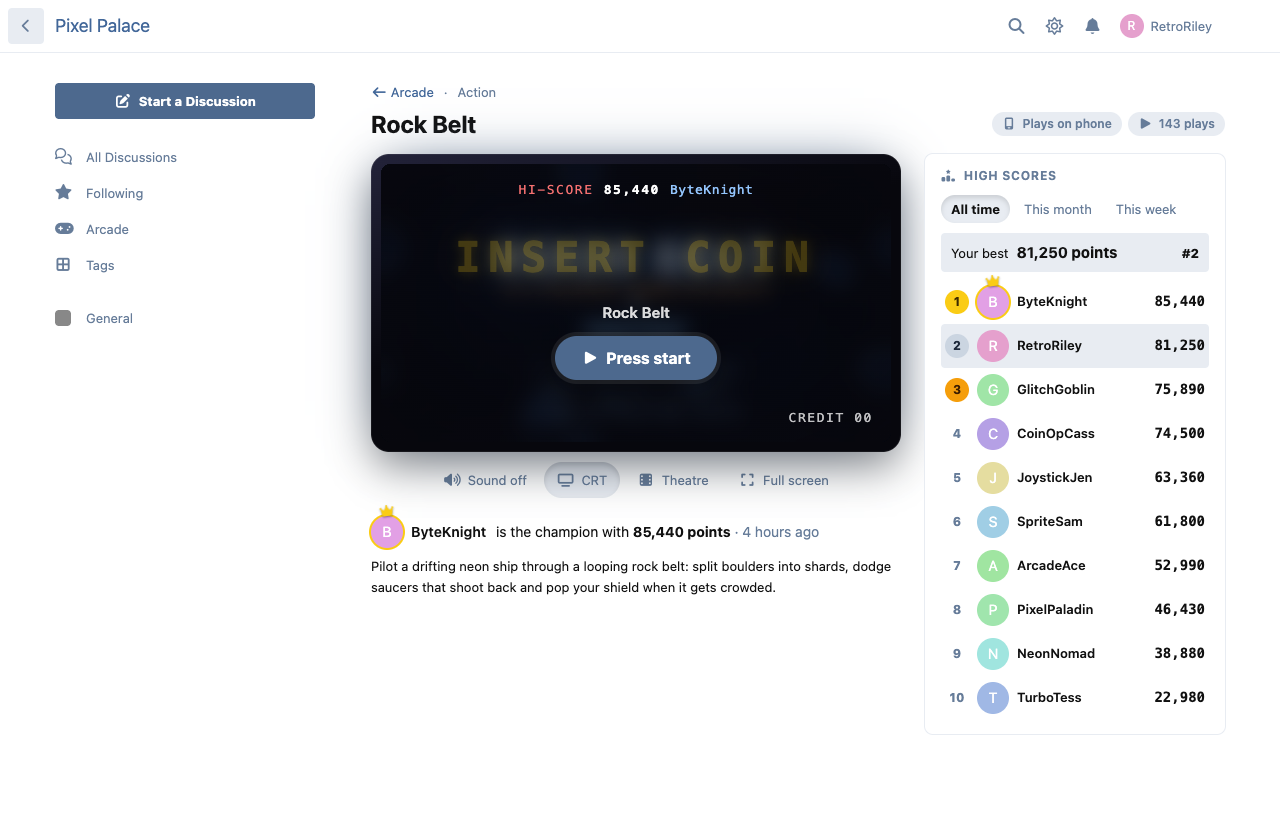This screenshot has width=1280, height=820.
Task: Click the back chevron beside Pixel Palace
Action: (x=26, y=26)
